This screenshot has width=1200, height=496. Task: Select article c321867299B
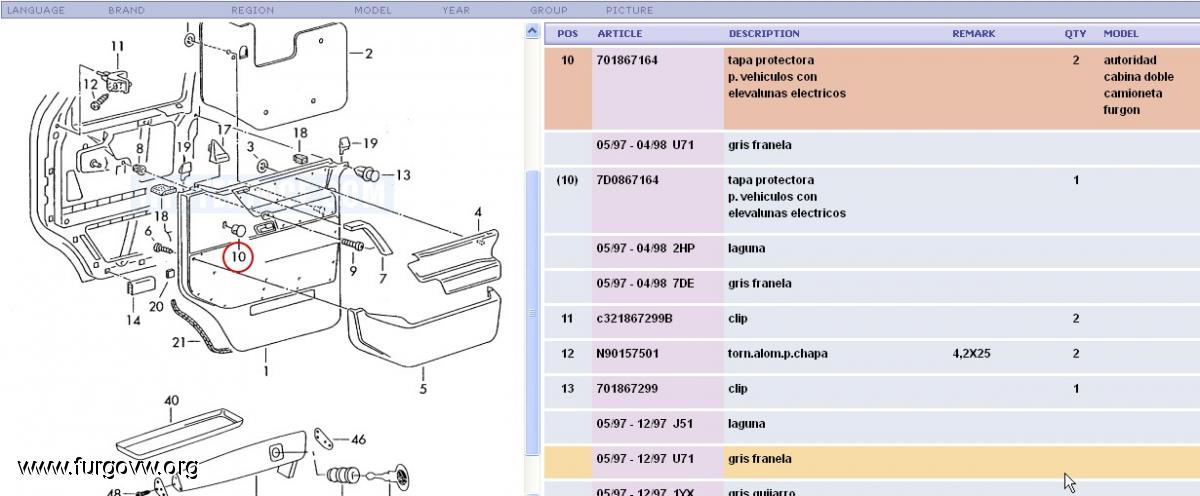[634, 318]
